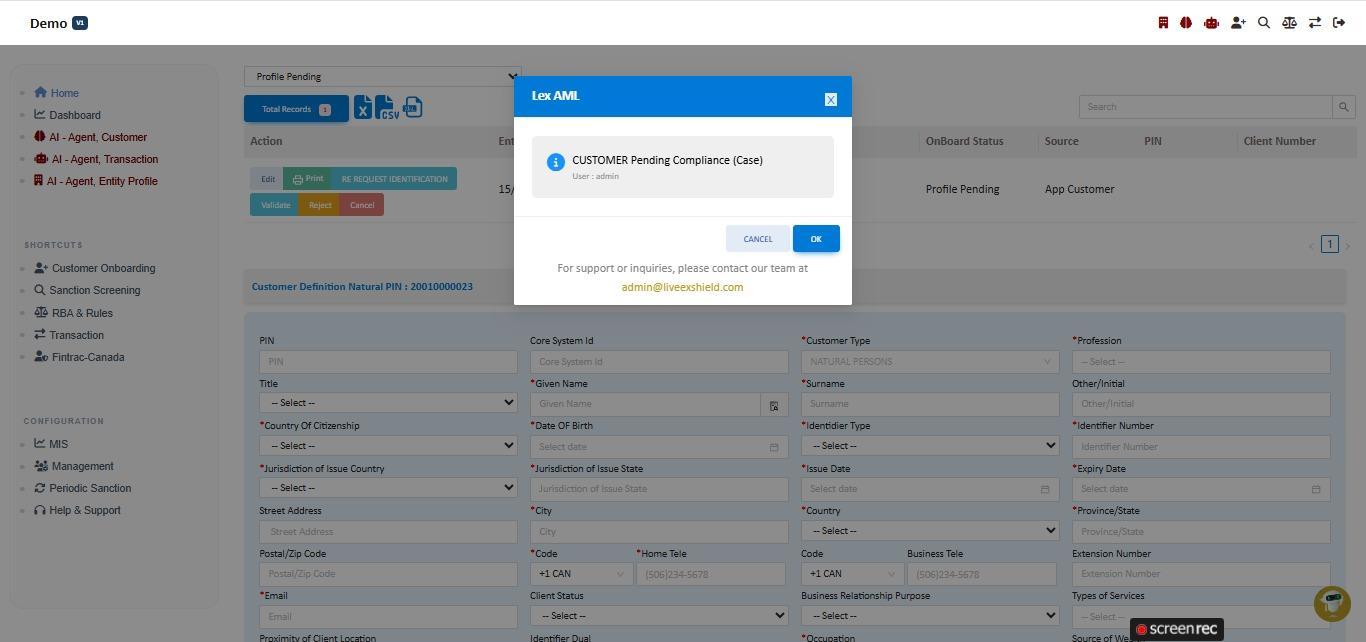
Task: Click the Validate button
Action: 275,205
